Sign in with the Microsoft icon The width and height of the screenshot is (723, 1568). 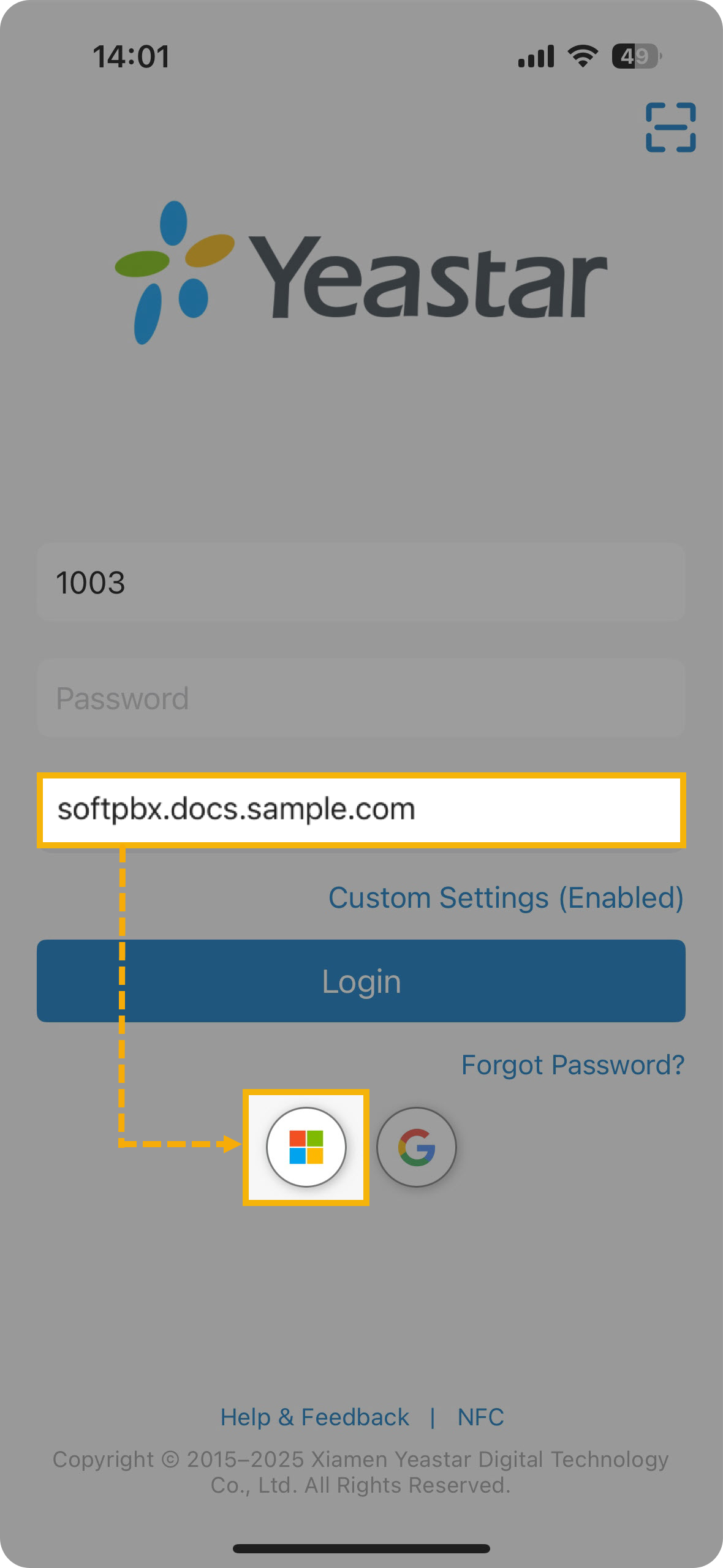[306, 1147]
